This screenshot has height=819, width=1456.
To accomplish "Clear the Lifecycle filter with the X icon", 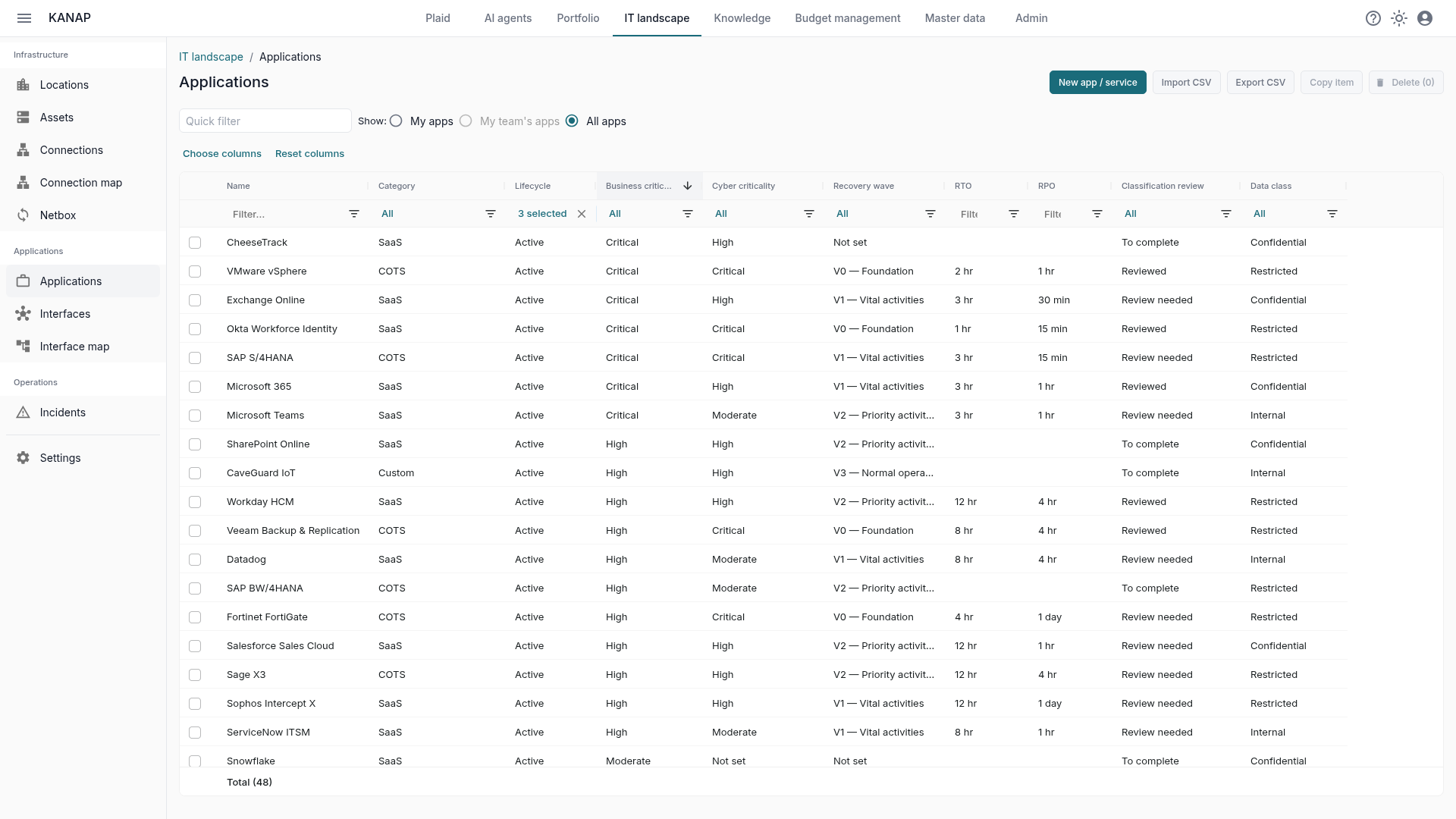I will coord(582,214).
